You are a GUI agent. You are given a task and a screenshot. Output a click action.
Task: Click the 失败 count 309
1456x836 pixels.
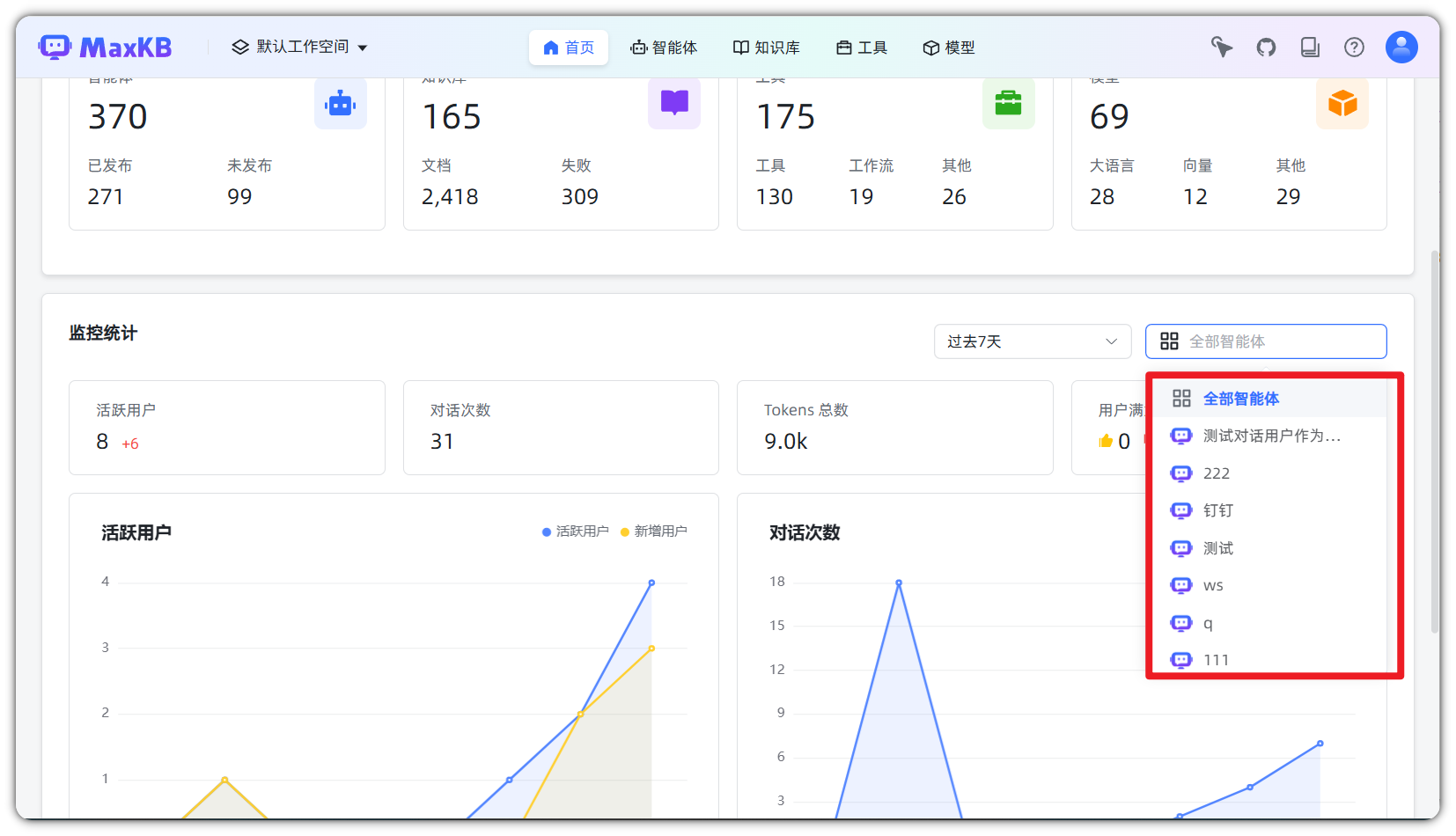point(580,196)
